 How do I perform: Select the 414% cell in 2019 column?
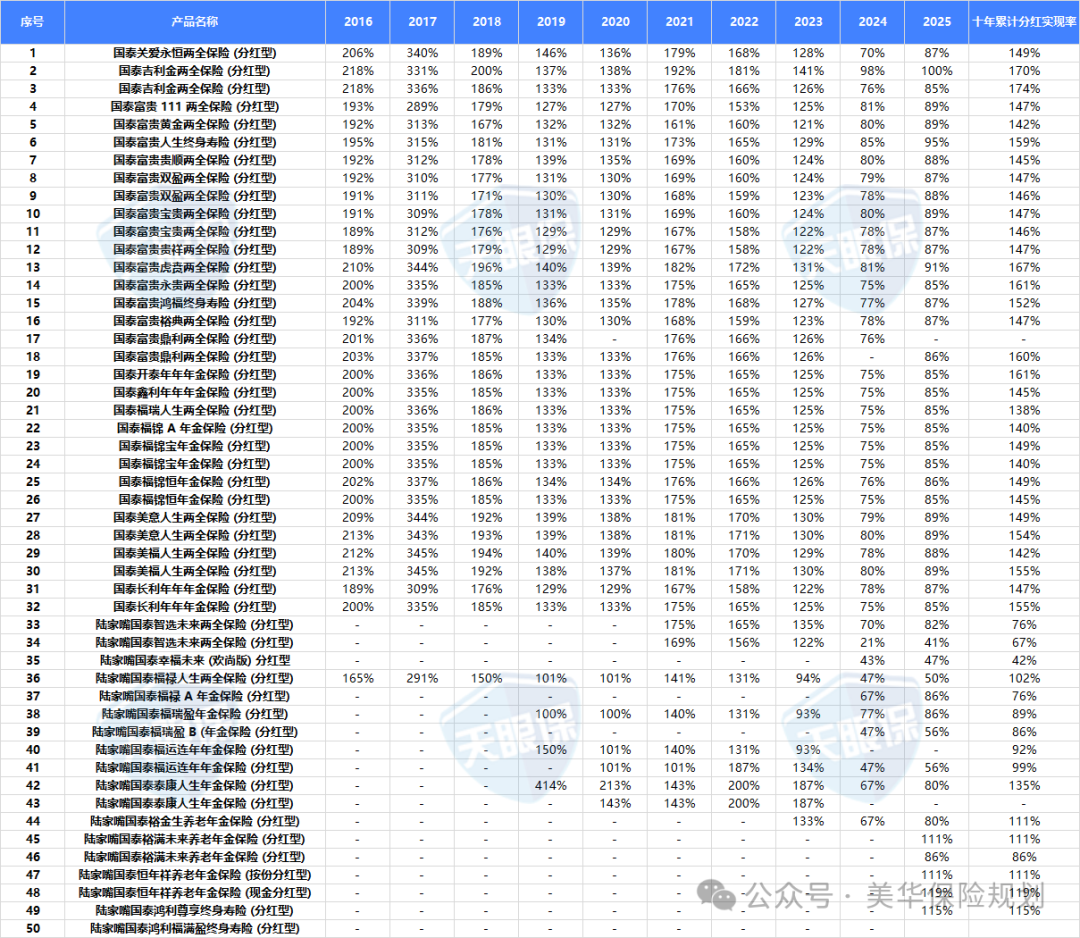551,786
